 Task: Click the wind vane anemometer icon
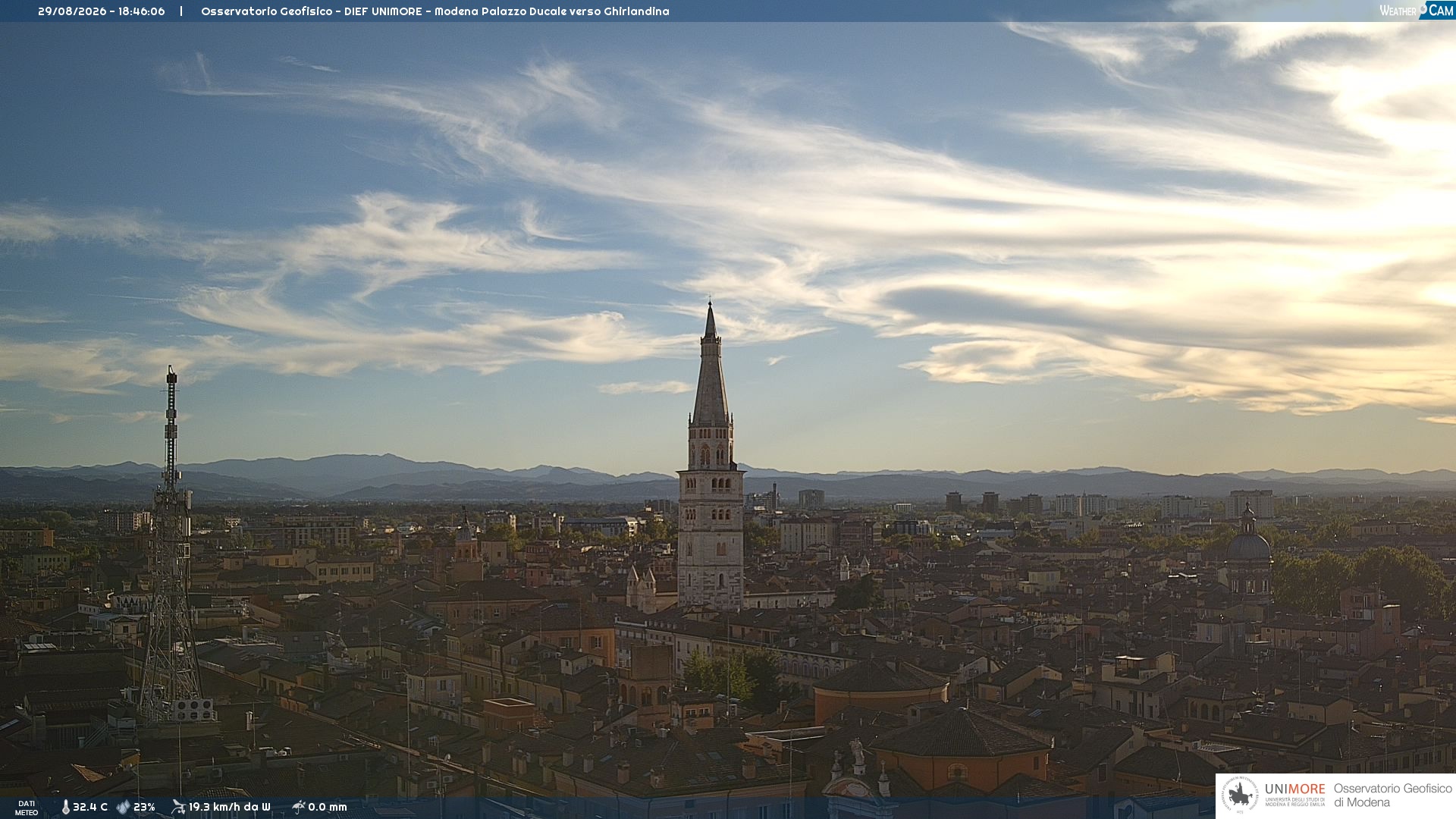[178, 807]
